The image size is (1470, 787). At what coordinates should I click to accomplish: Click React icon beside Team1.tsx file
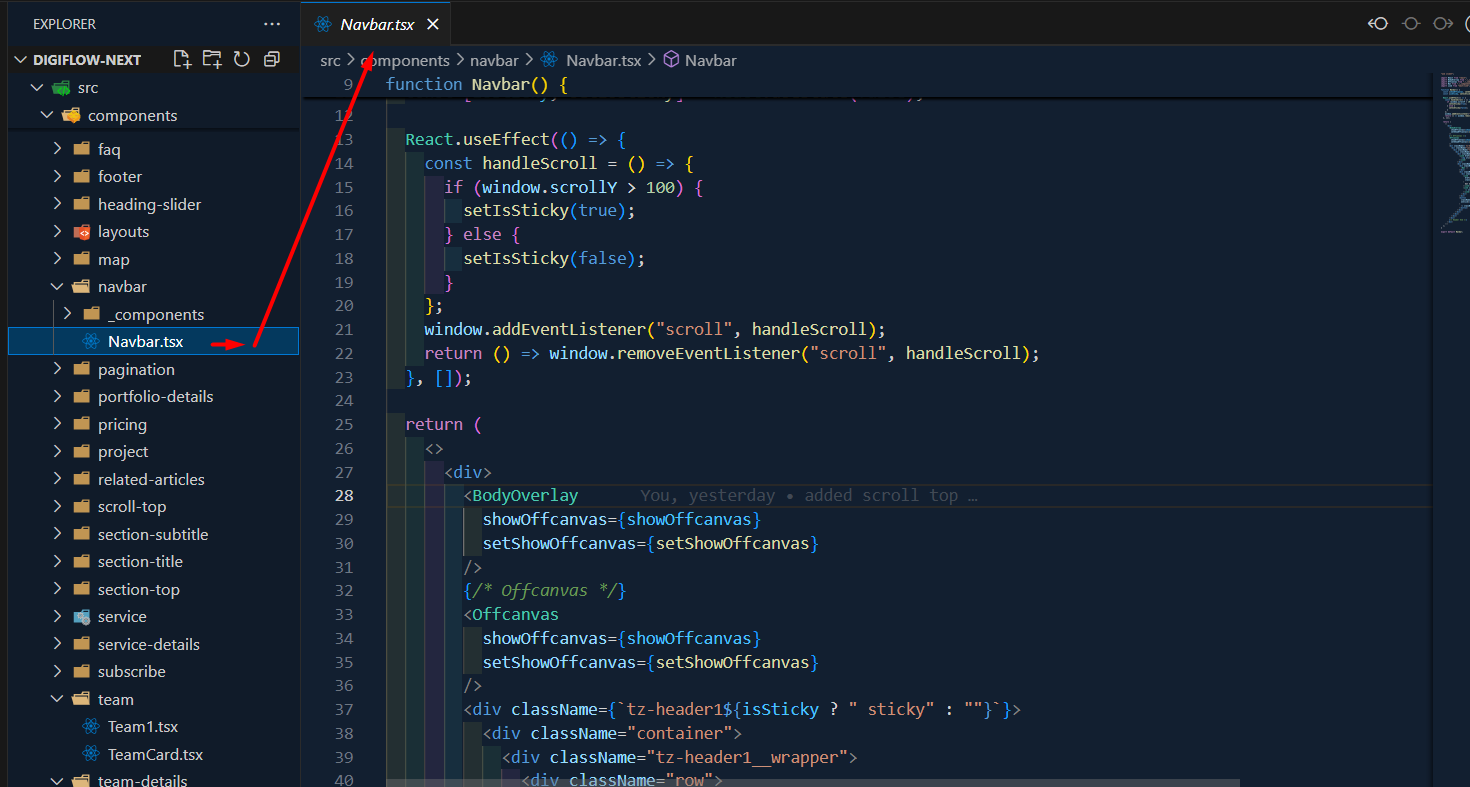[x=91, y=727]
